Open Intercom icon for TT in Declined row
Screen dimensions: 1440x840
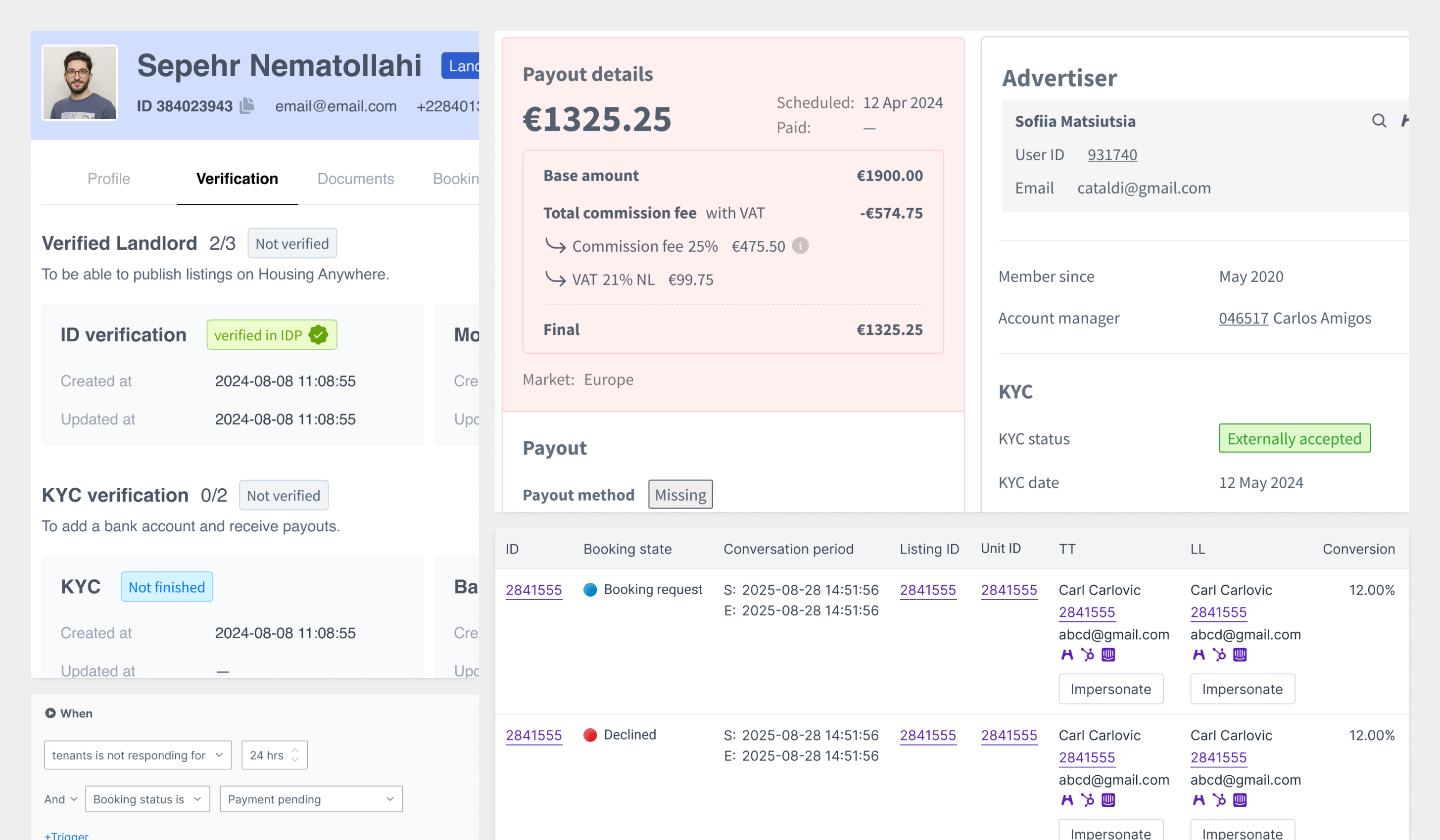(1108, 800)
